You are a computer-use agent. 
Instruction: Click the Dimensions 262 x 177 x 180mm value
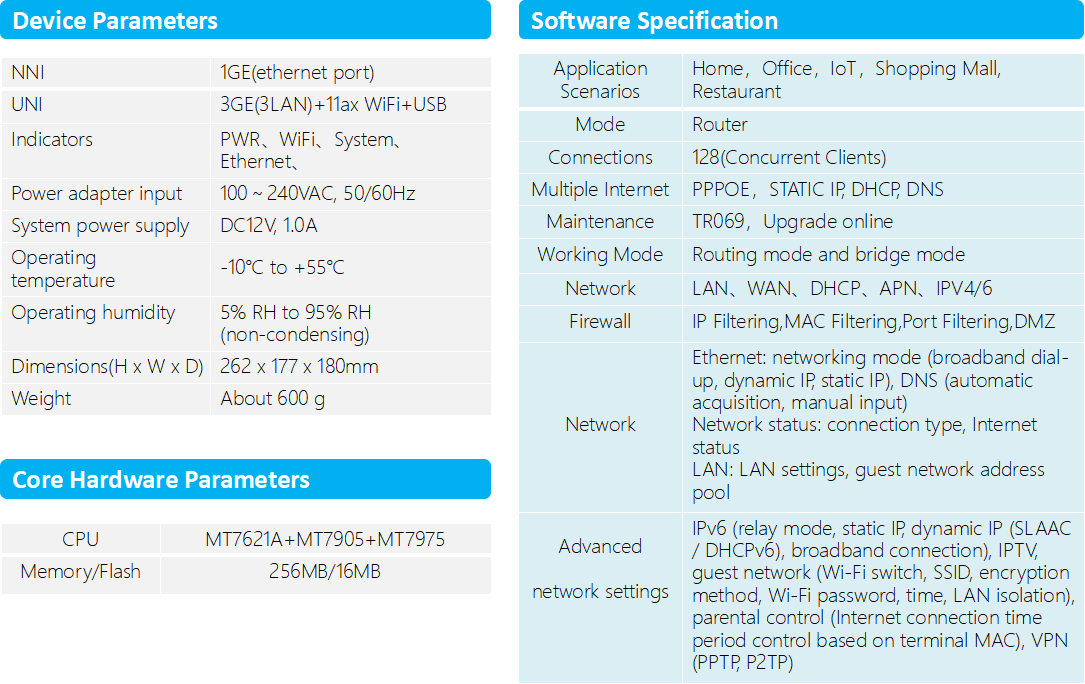299,367
